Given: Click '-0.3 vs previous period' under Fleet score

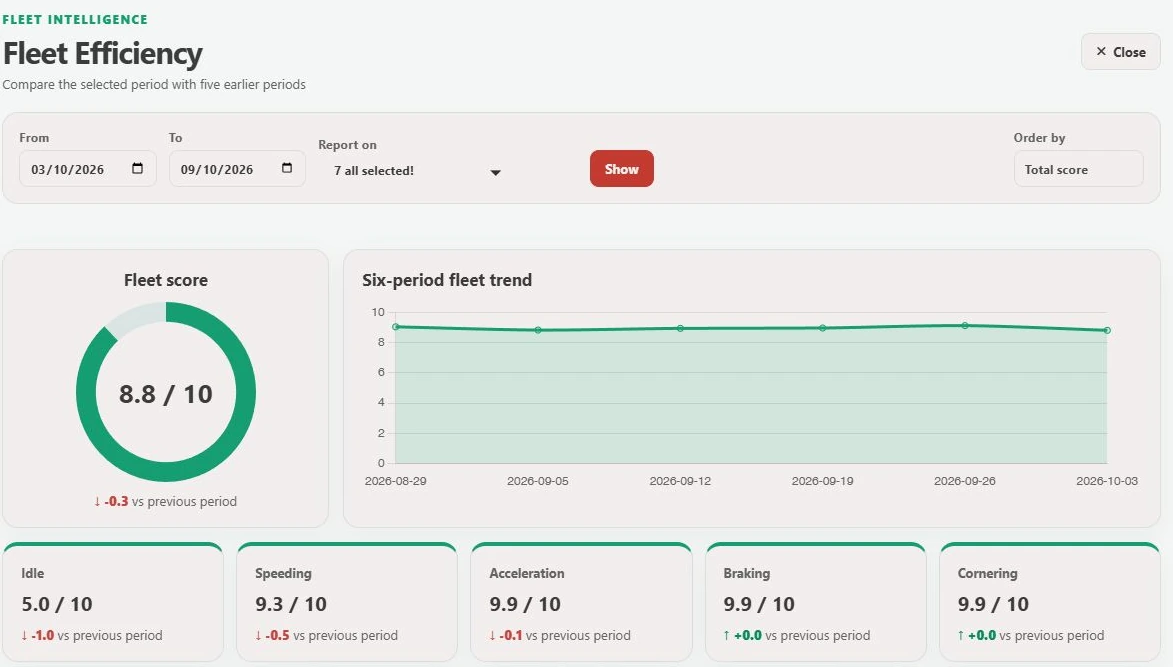Looking at the screenshot, I should (165, 502).
